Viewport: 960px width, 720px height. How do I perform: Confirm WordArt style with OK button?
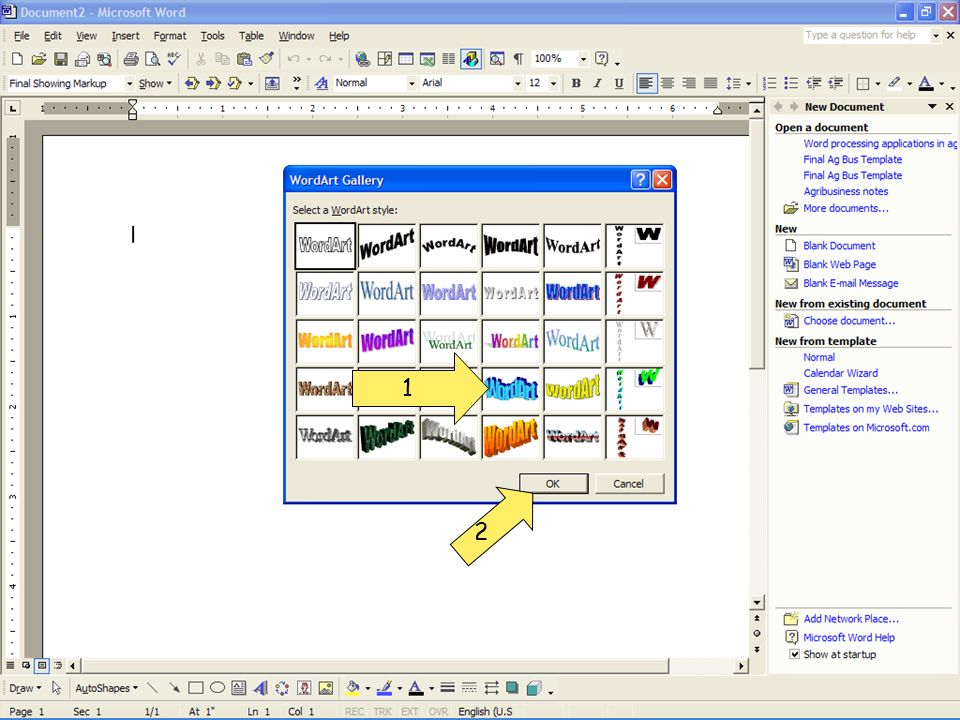(x=553, y=484)
